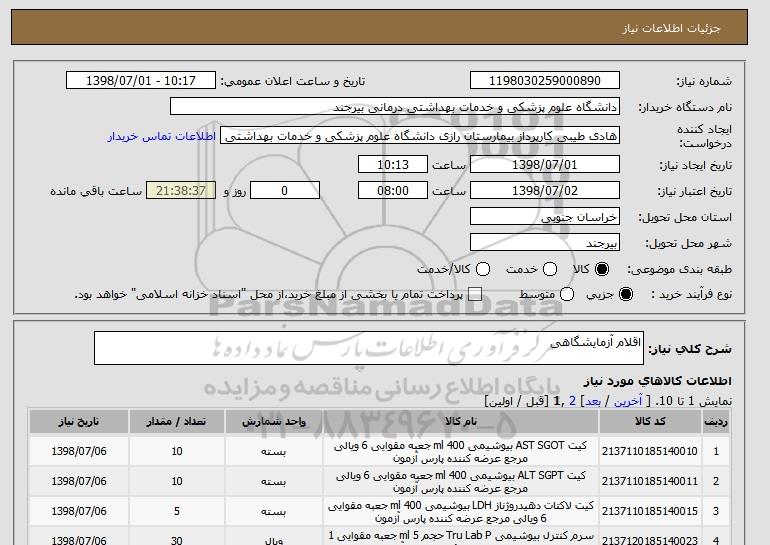Select the متوسط purchase type radio
Screen dimensions: 770x545
pyautogui.click(x=567, y=294)
